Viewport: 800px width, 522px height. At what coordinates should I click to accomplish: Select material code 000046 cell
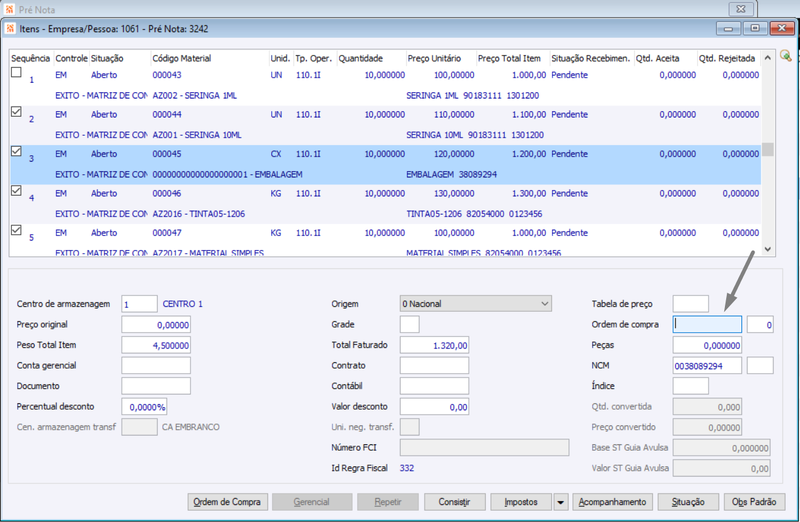(x=167, y=193)
